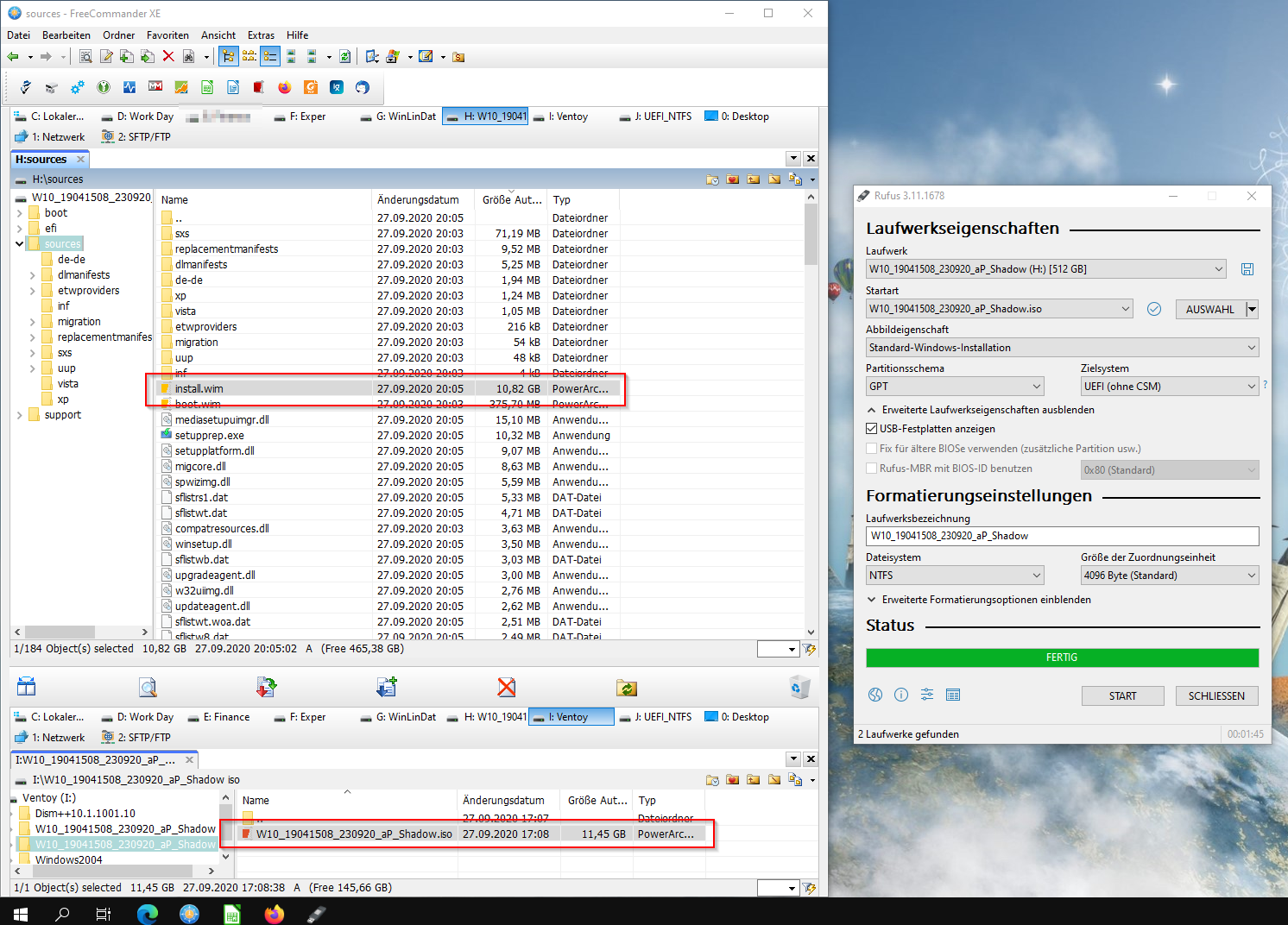Click the magnifier view icon in middle toolbar

148,687
